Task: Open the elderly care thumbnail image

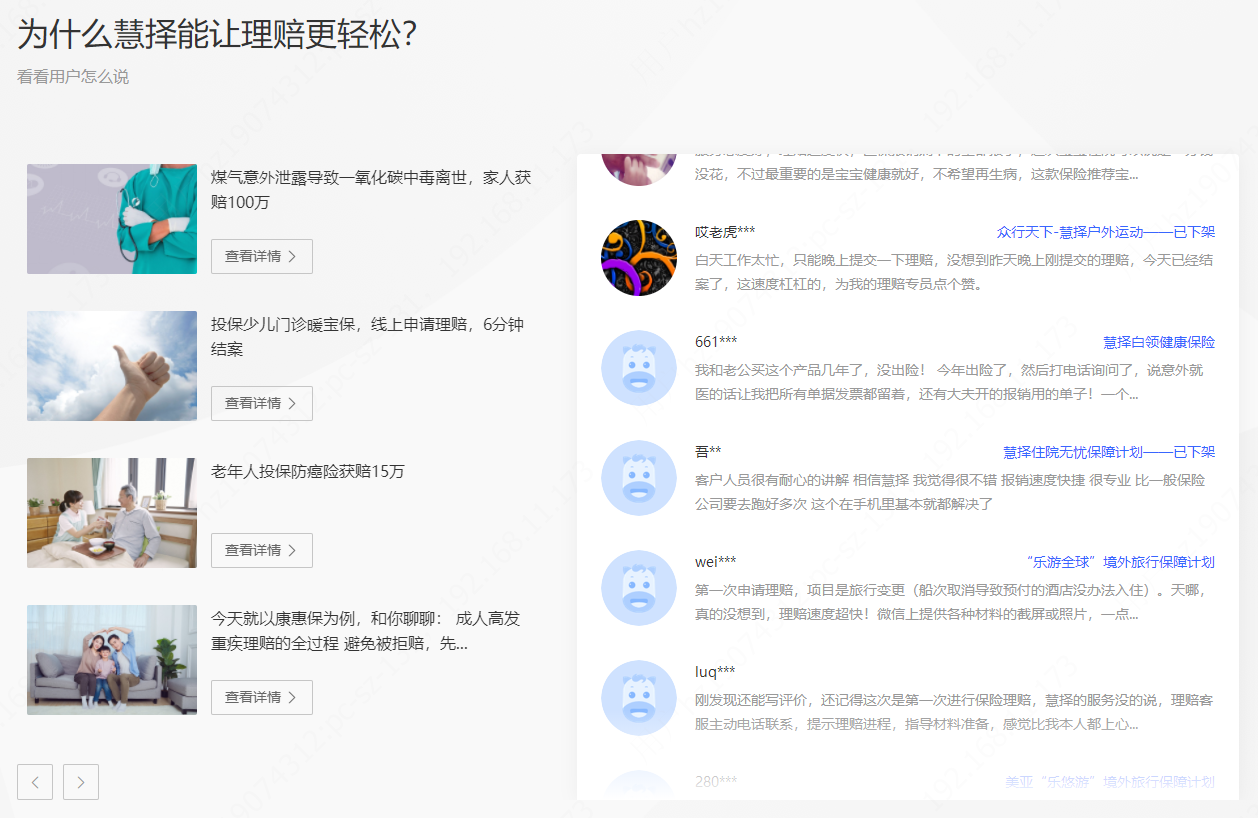Action: 112,513
